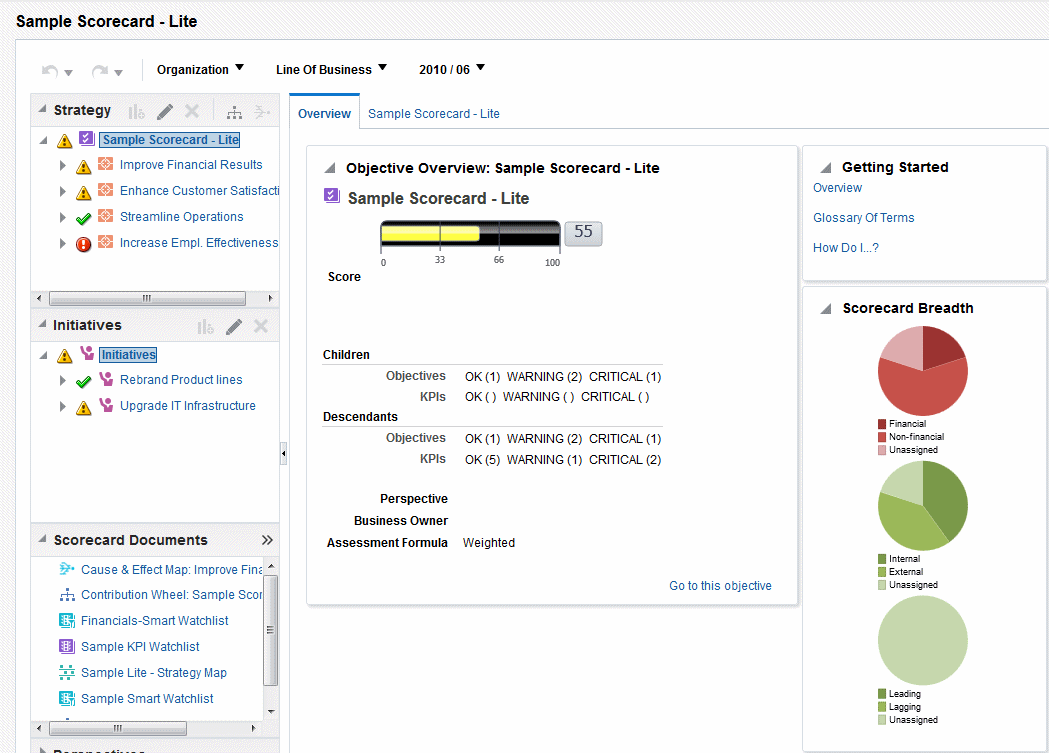The width and height of the screenshot is (1049, 753).
Task: Click the green check icon beside Rebrand Product lines
Action: click(x=83, y=380)
